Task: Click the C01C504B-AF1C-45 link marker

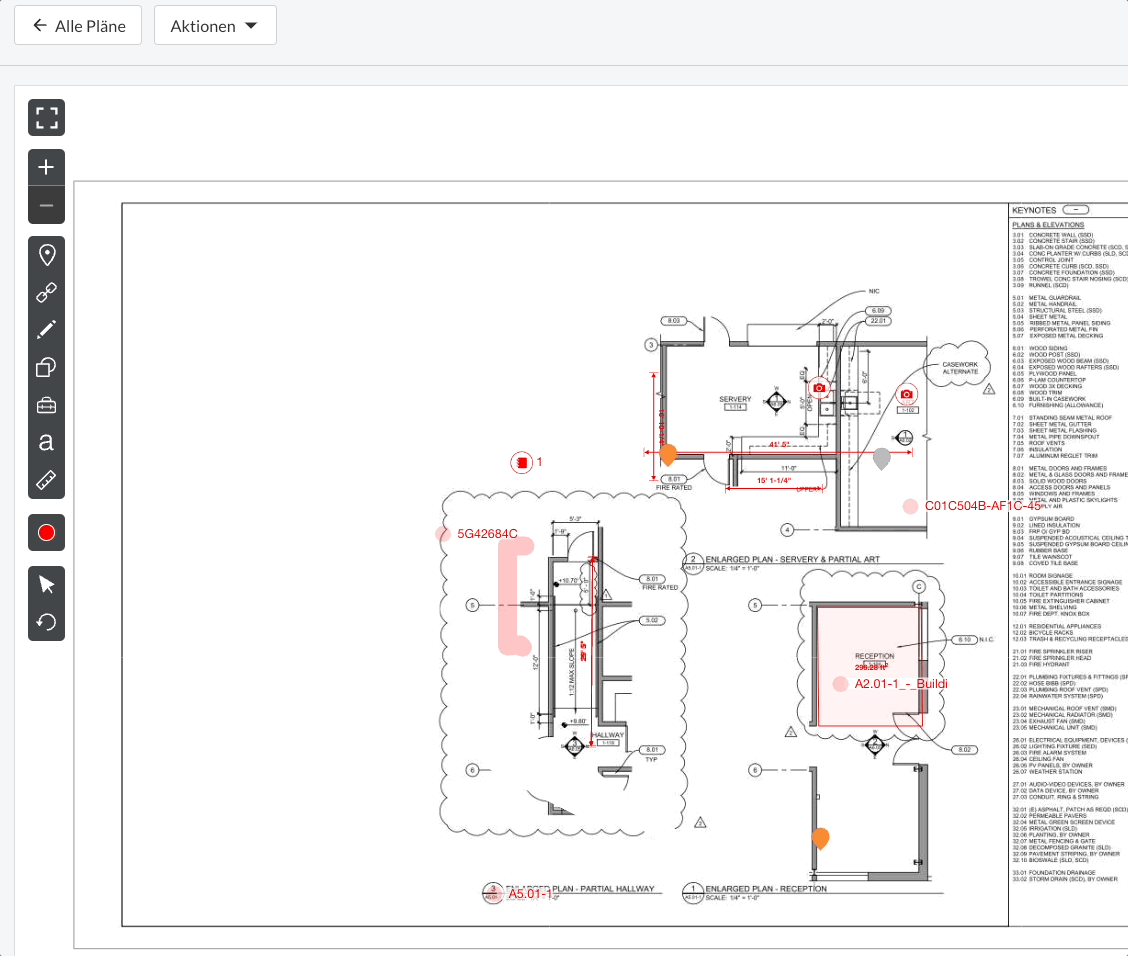Action: [x=910, y=507]
